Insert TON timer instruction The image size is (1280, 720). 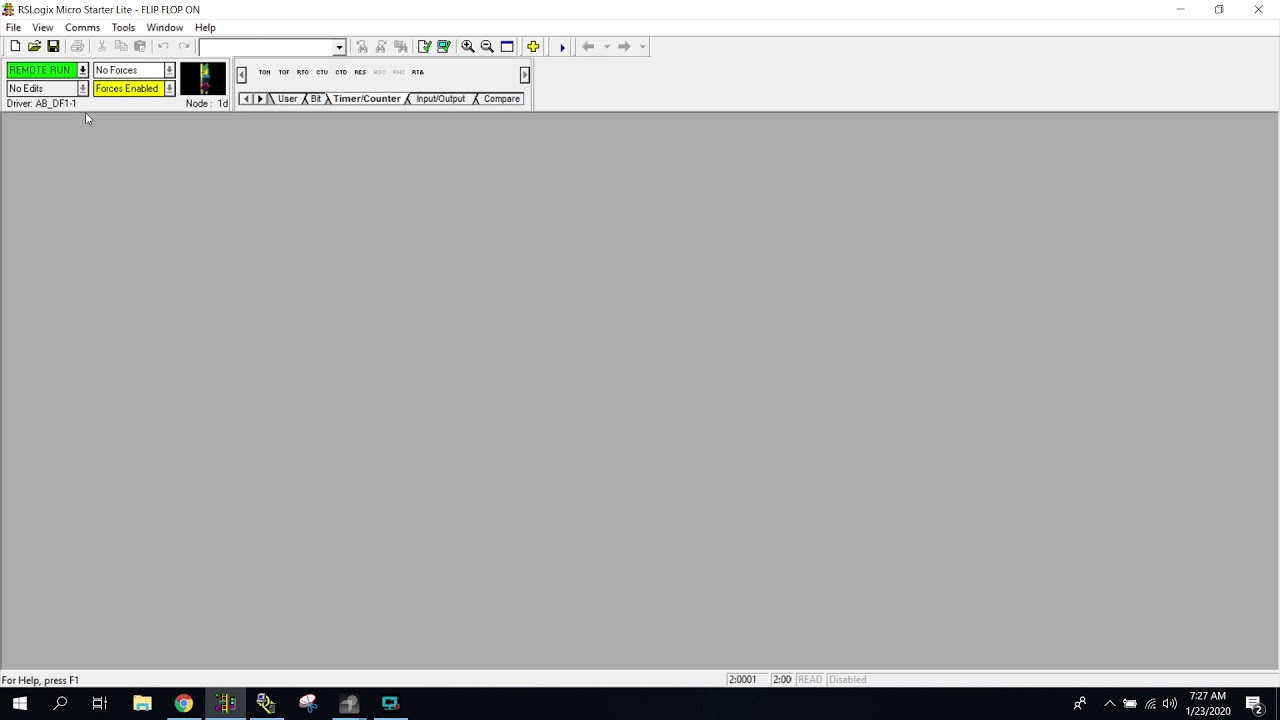(264, 72)
